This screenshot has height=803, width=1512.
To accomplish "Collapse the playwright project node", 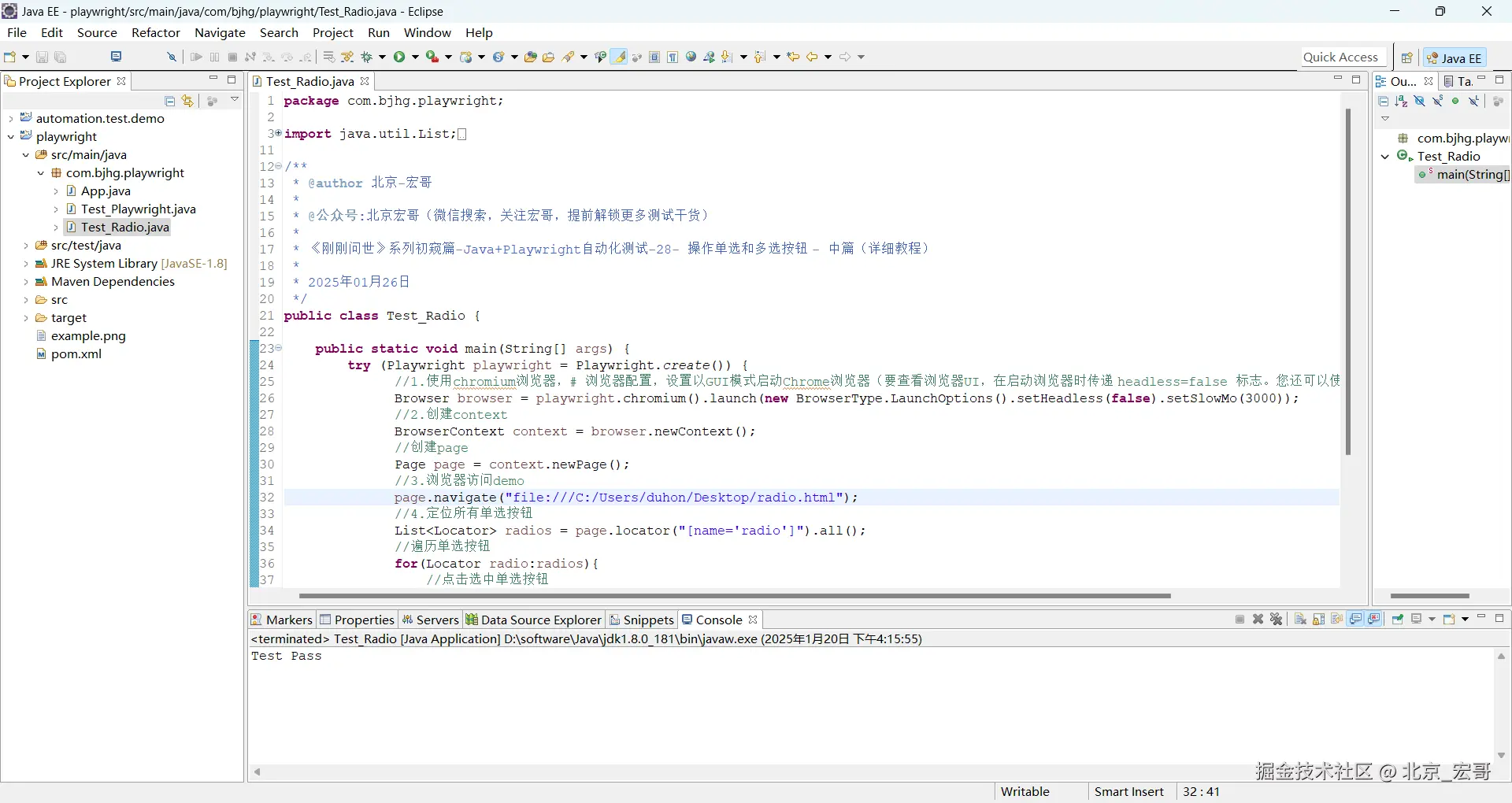I will pos(10,137).
